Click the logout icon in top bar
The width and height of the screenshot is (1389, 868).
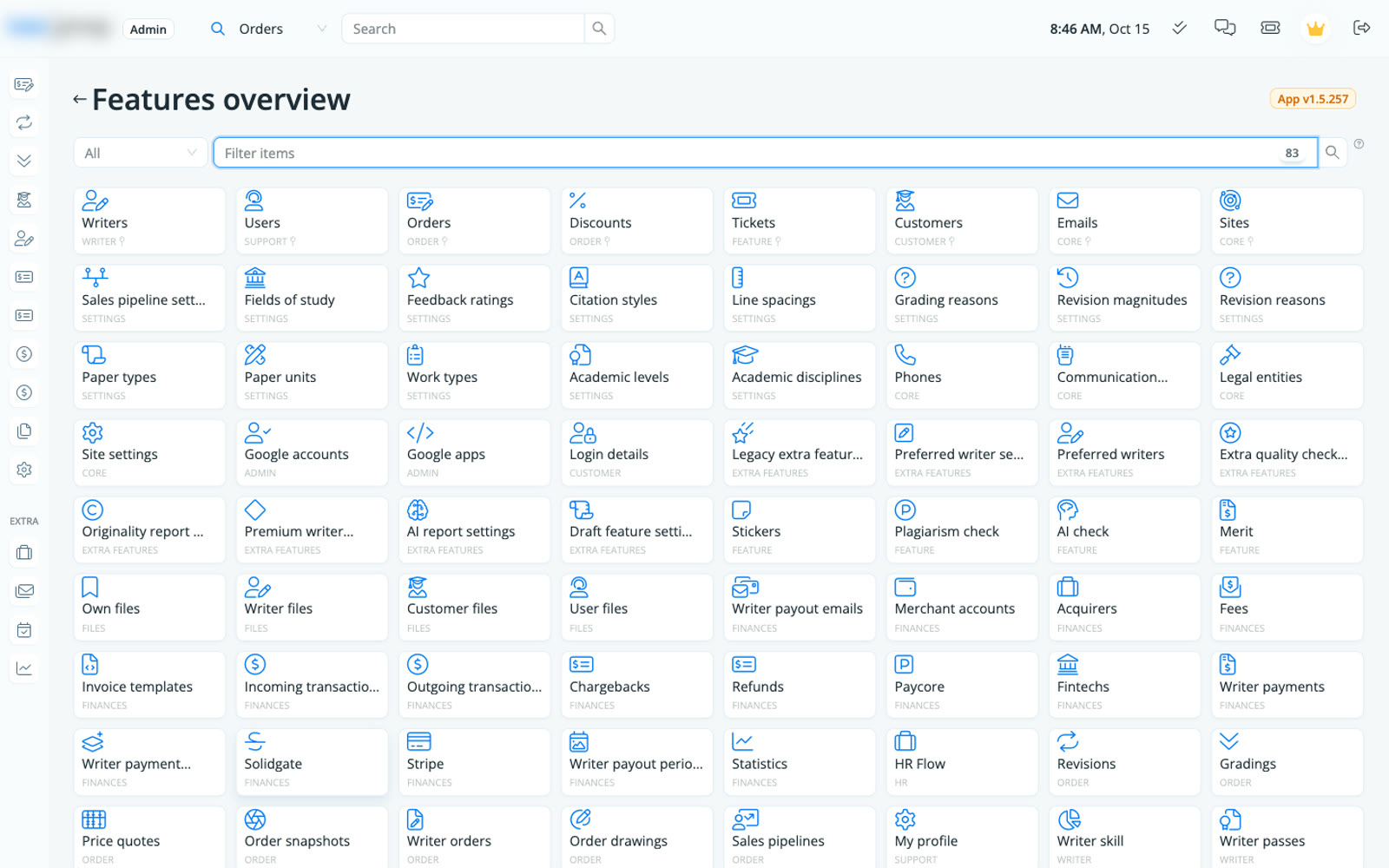click(1361, 29)
